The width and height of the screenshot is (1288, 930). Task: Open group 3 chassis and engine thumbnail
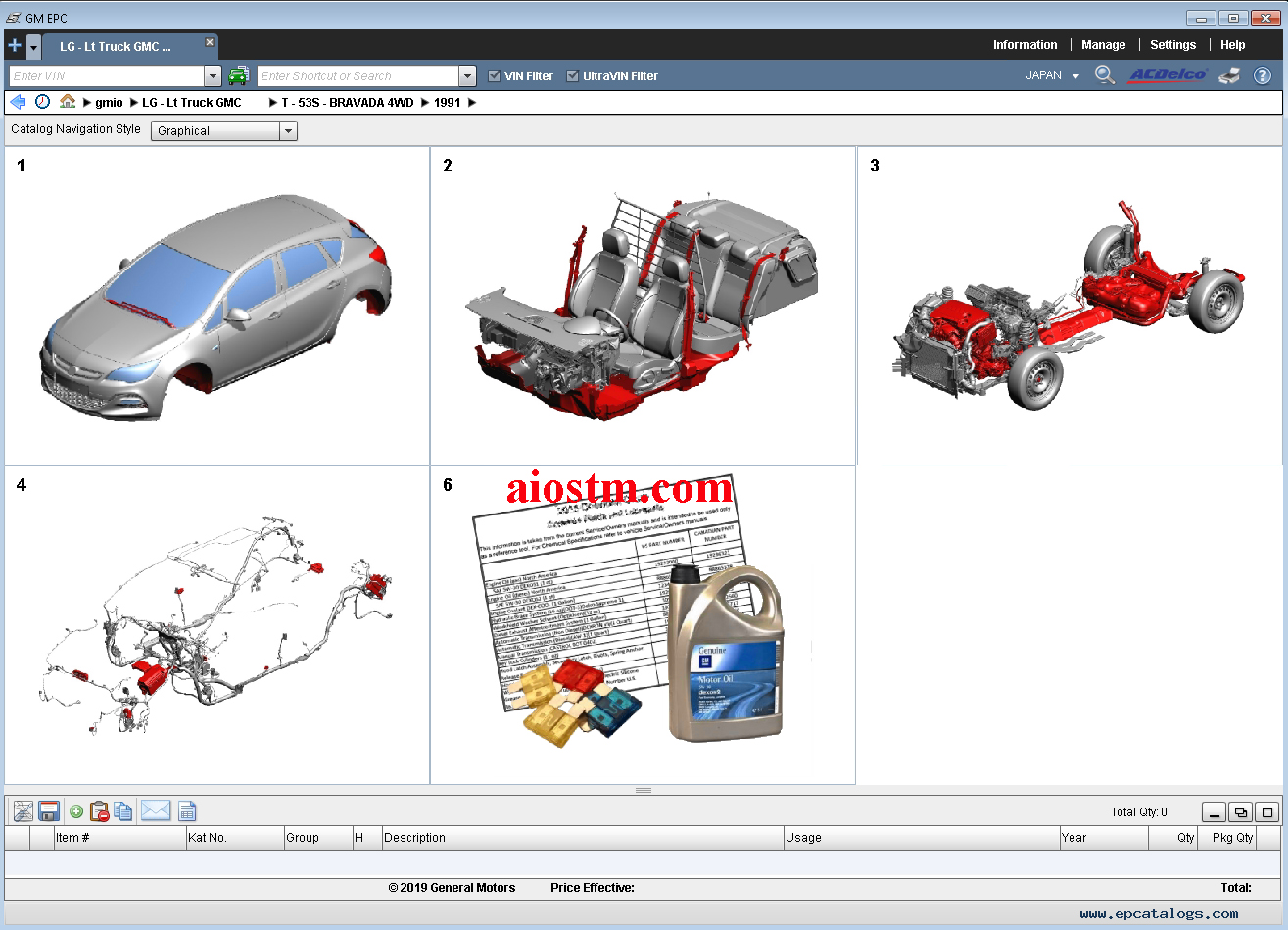1070,306
